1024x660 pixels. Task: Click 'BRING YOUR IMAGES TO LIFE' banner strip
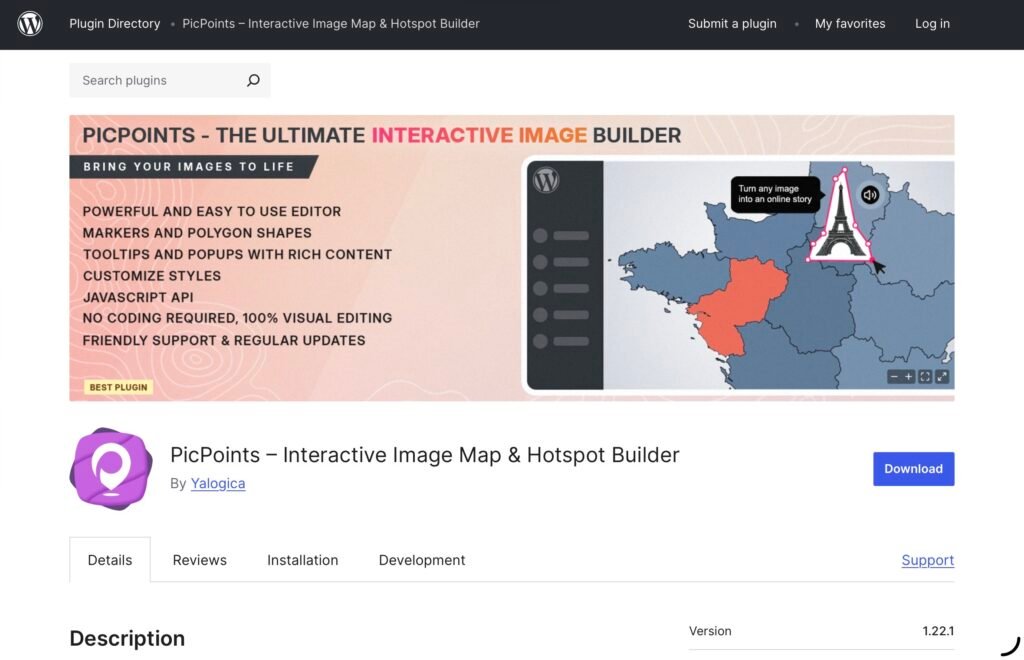point(189,166)
